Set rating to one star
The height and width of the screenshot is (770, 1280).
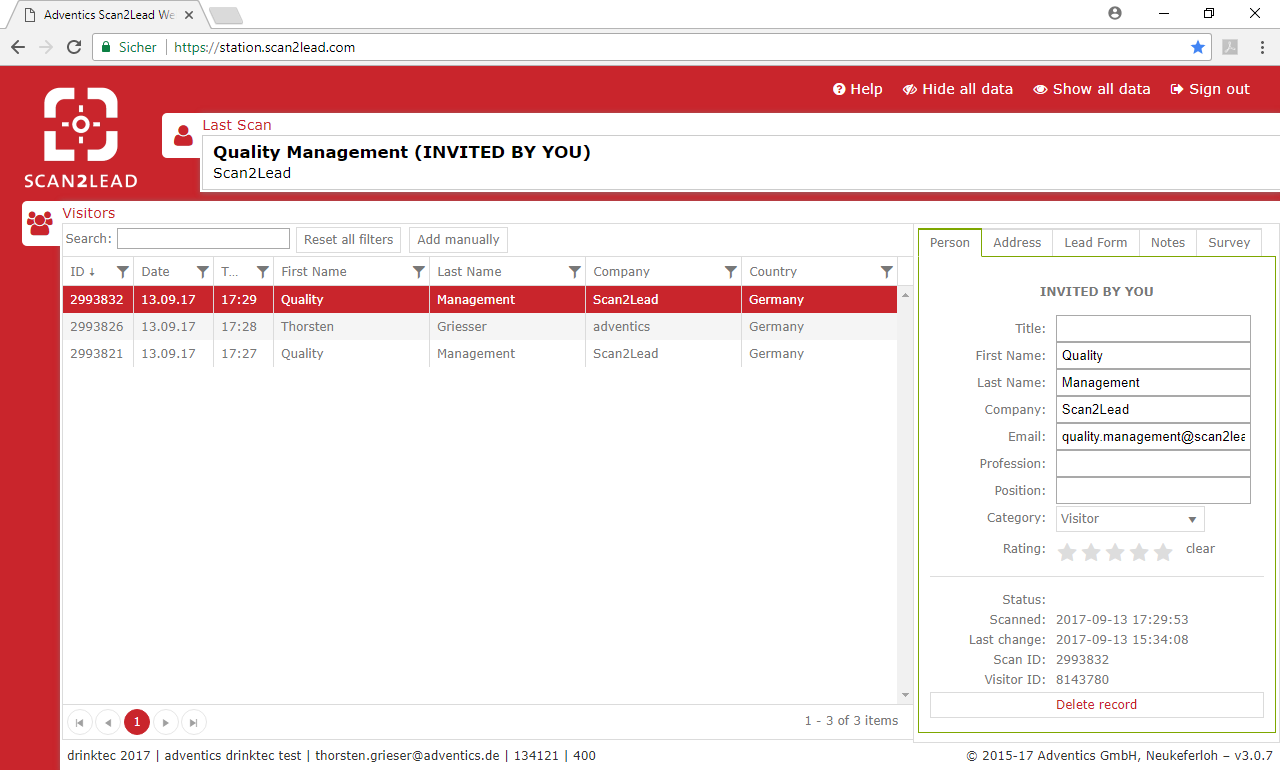point(1067,552)
